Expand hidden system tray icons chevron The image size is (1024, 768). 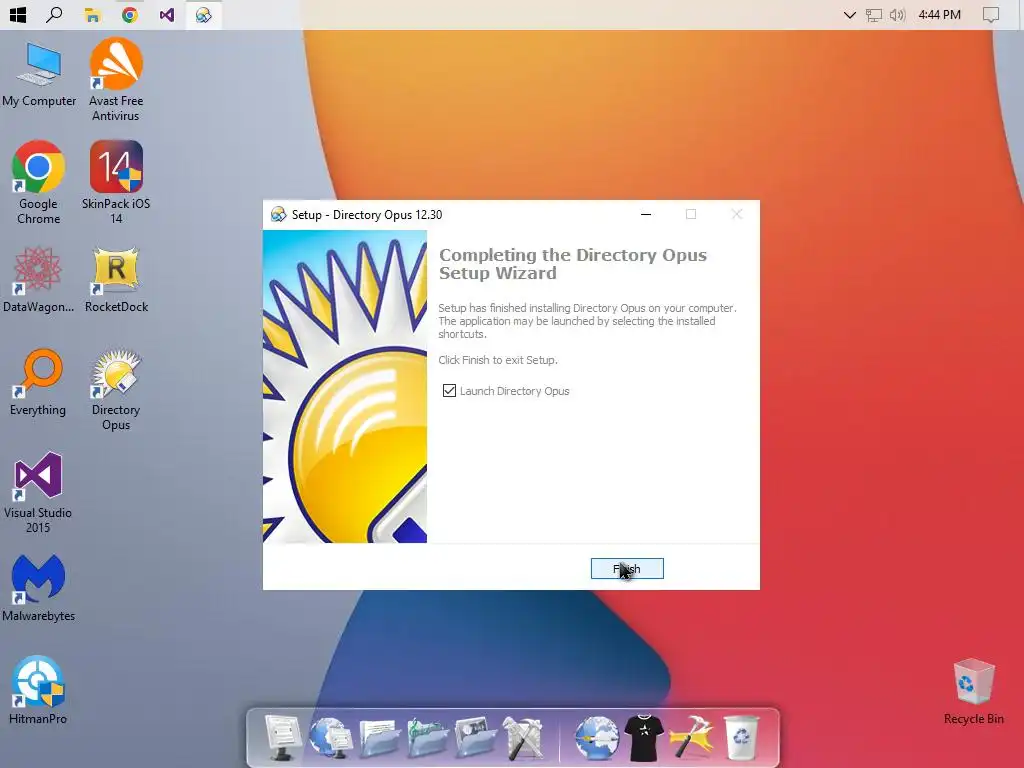coord(849,14)
